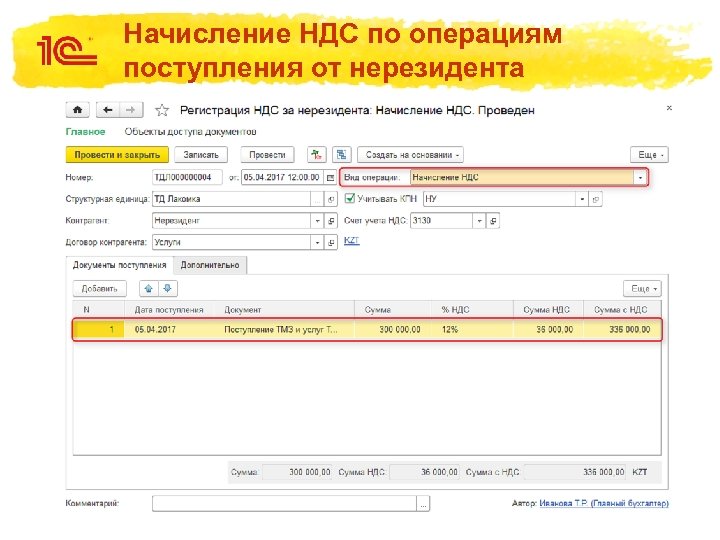Open the Создать на основании menu

pyautogui.click(x=410, y=155)
